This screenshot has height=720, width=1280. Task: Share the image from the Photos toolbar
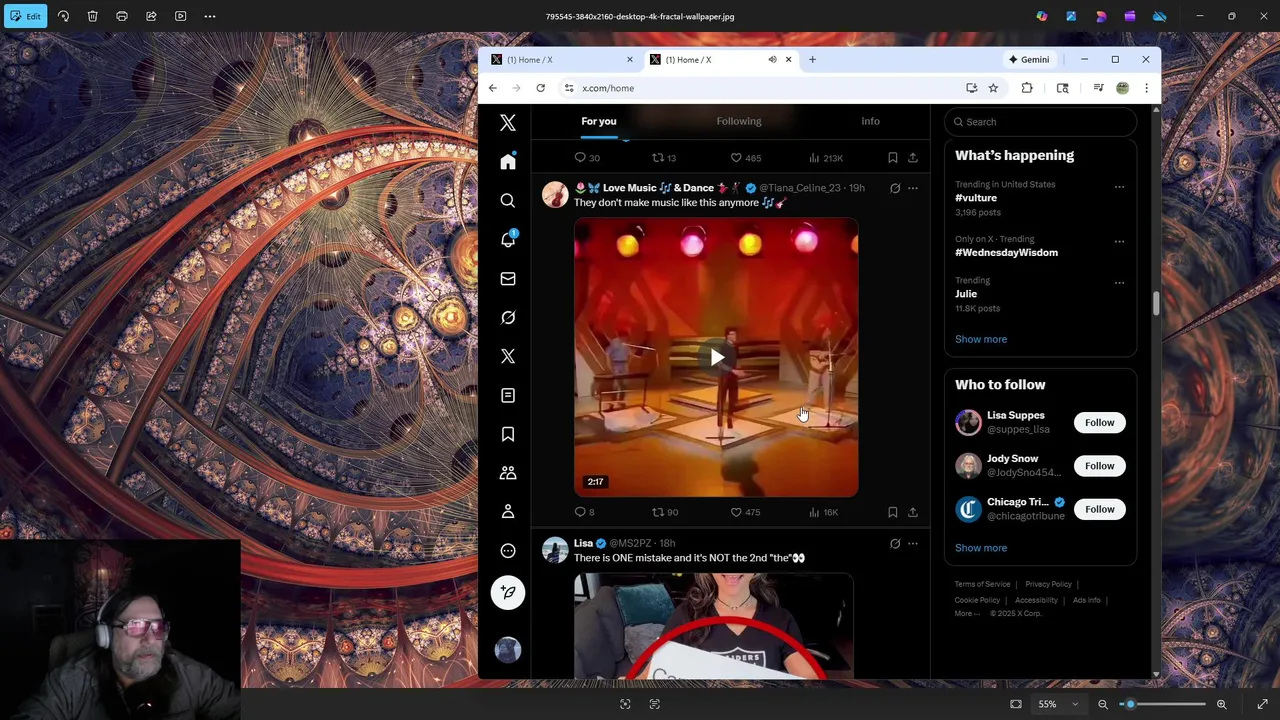point(151,16)
